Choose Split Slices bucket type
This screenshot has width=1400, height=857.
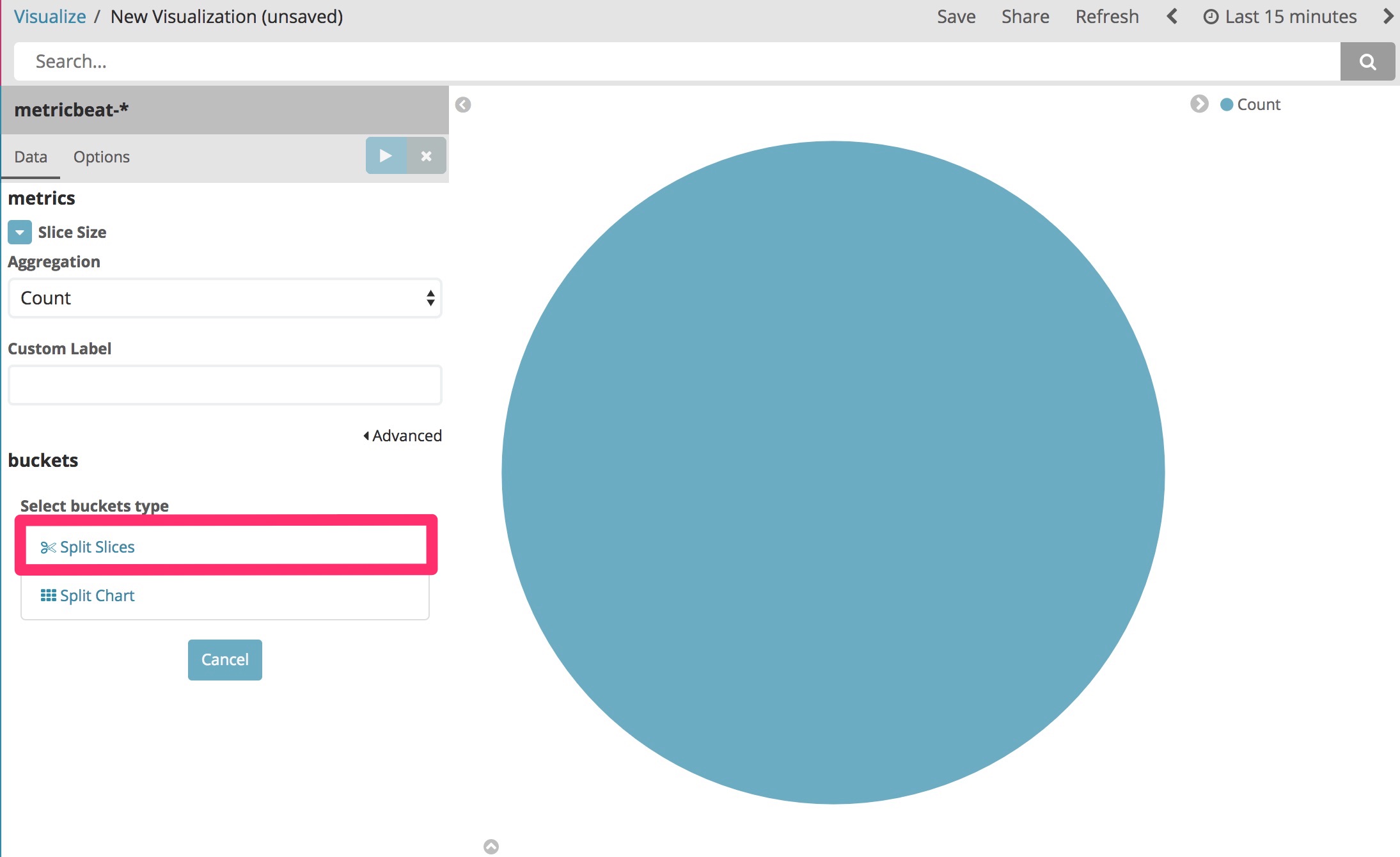(226, 547)
